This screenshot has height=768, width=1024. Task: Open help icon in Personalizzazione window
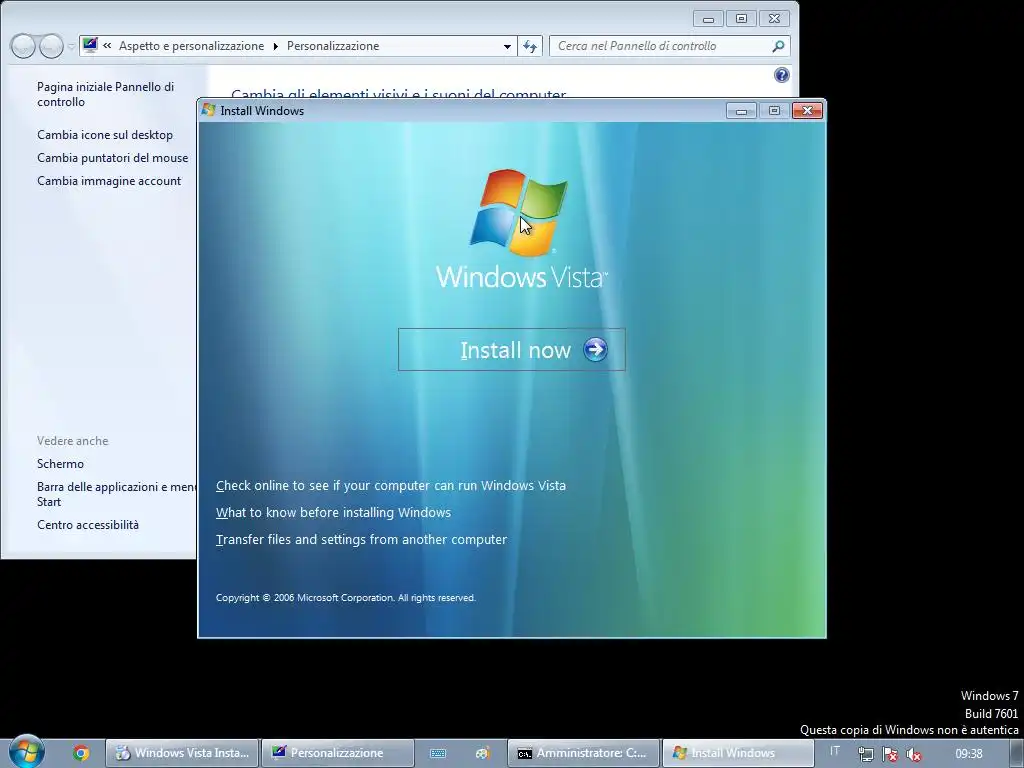(781, 75)
